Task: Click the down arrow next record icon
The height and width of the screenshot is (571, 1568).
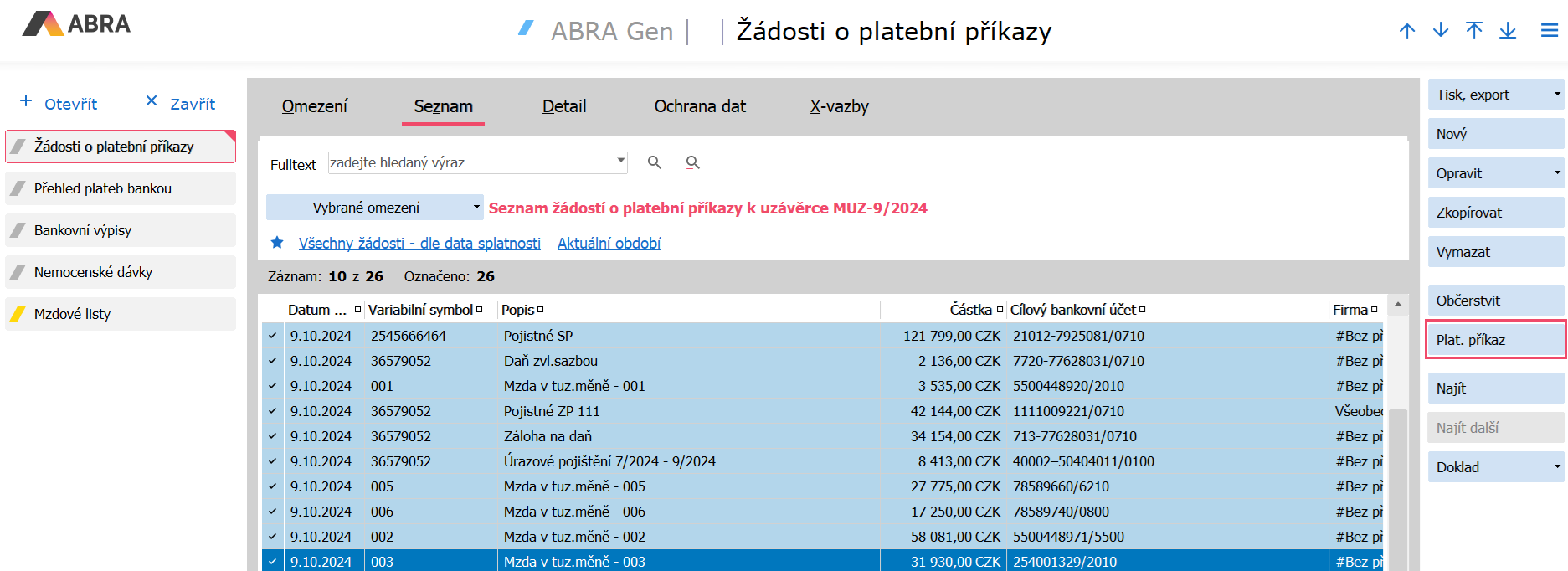Action: point(1441,31)
